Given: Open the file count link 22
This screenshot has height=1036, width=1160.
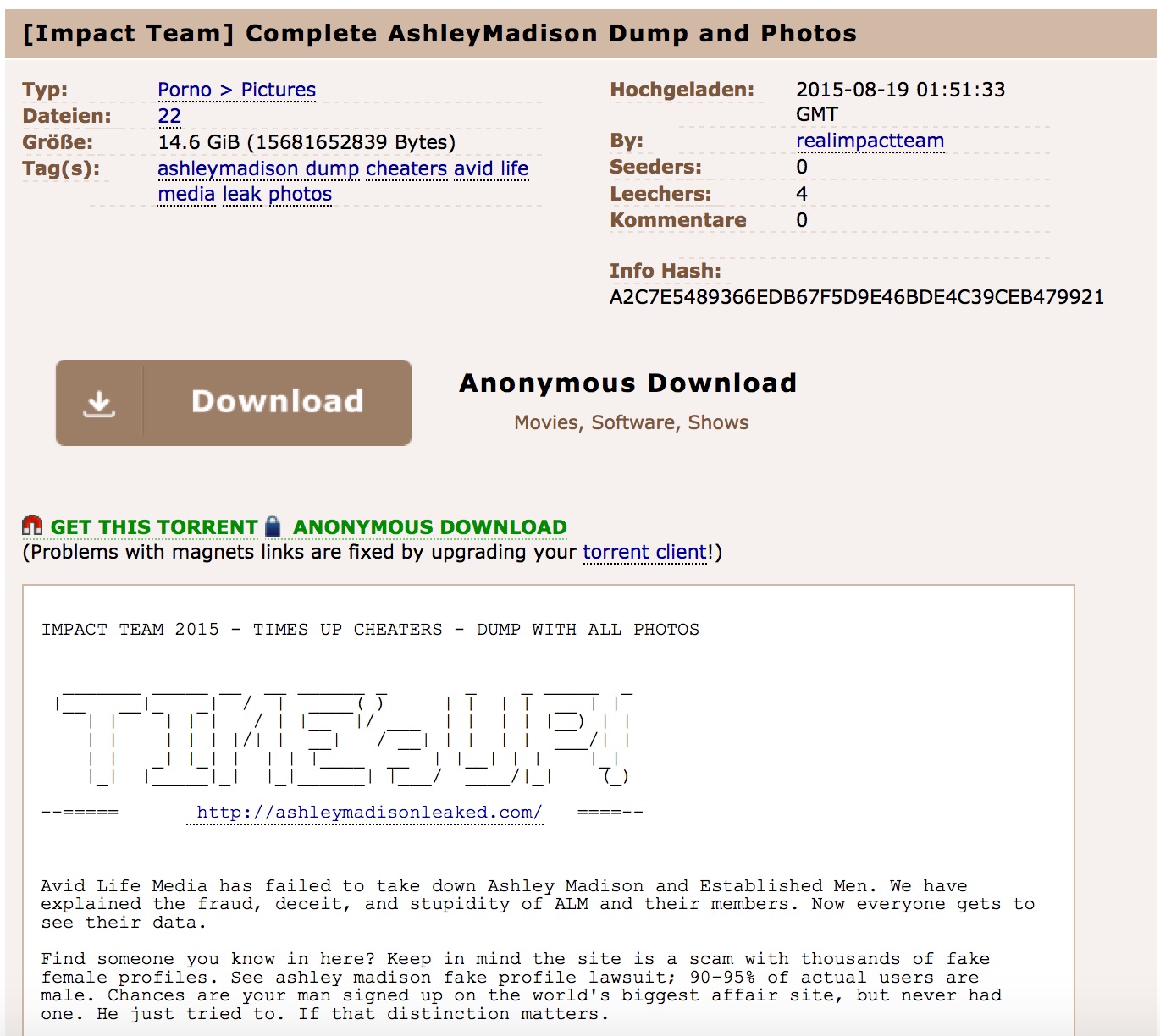Looking at the screenshot, I should (169, 116).
